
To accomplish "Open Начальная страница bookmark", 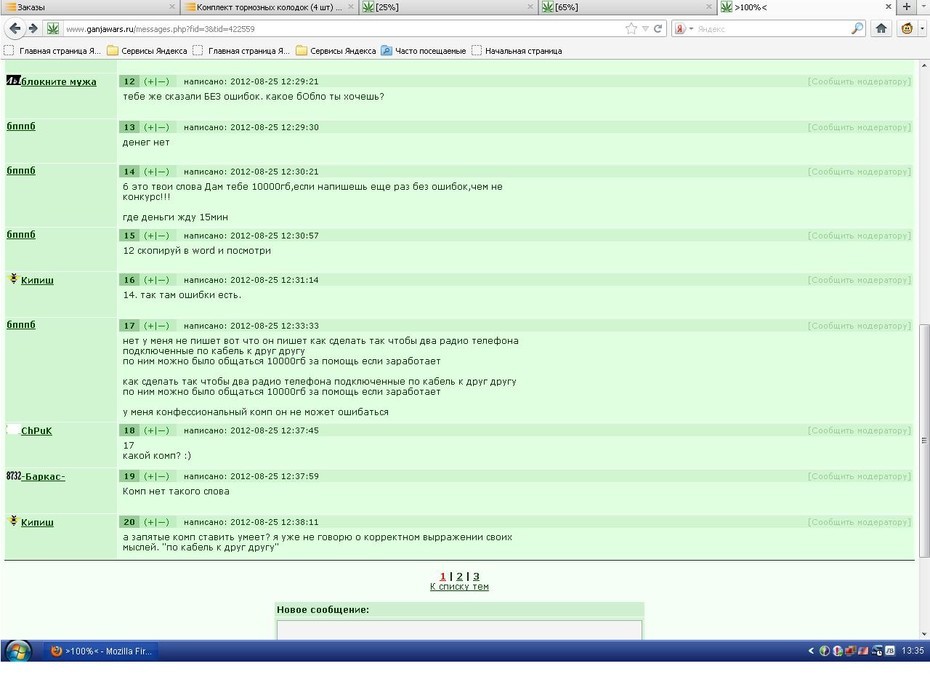I will point(517,51).
